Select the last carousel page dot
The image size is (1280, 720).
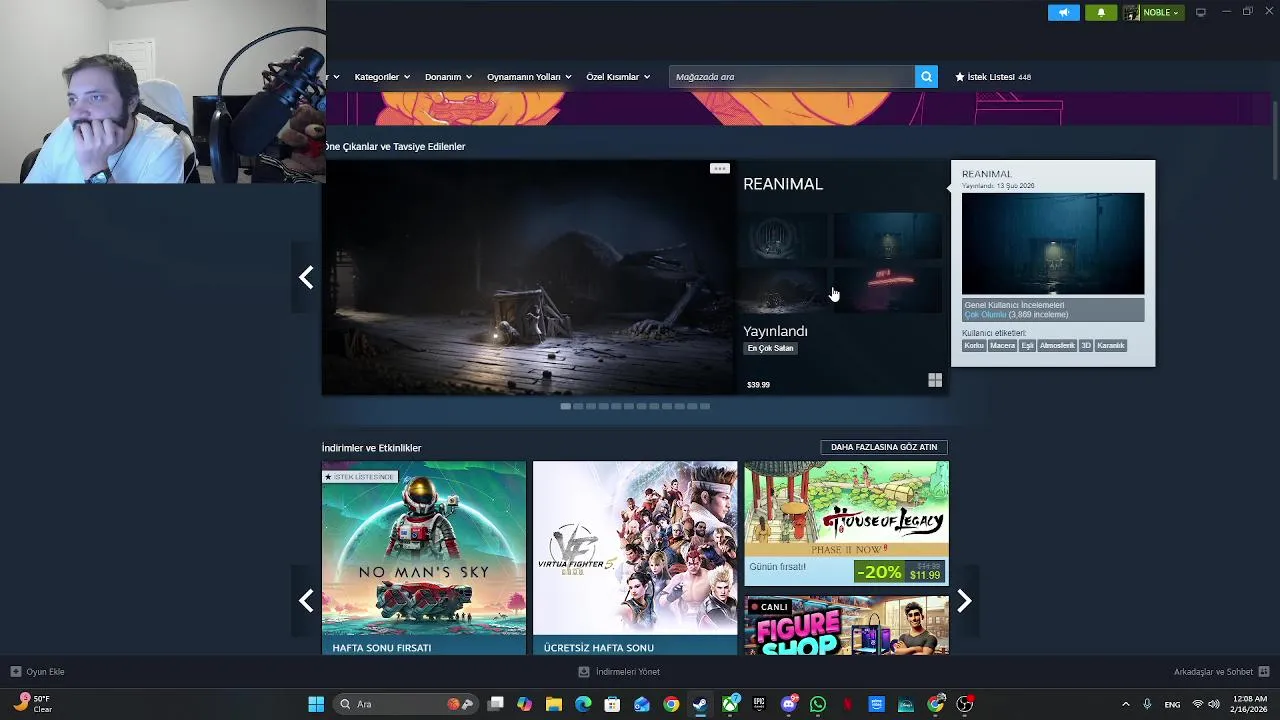click(705, 406)
